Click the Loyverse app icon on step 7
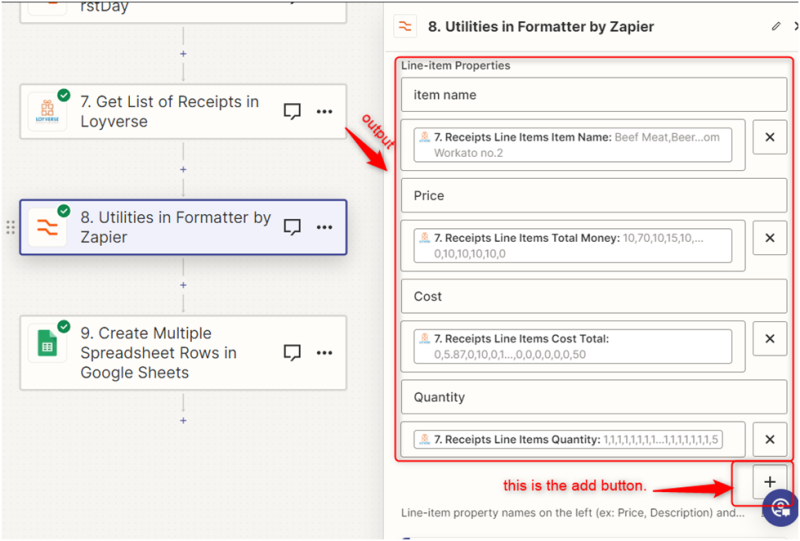Viewport: 800px width, 541px height. pyautogui.click(x=46, y=112)
